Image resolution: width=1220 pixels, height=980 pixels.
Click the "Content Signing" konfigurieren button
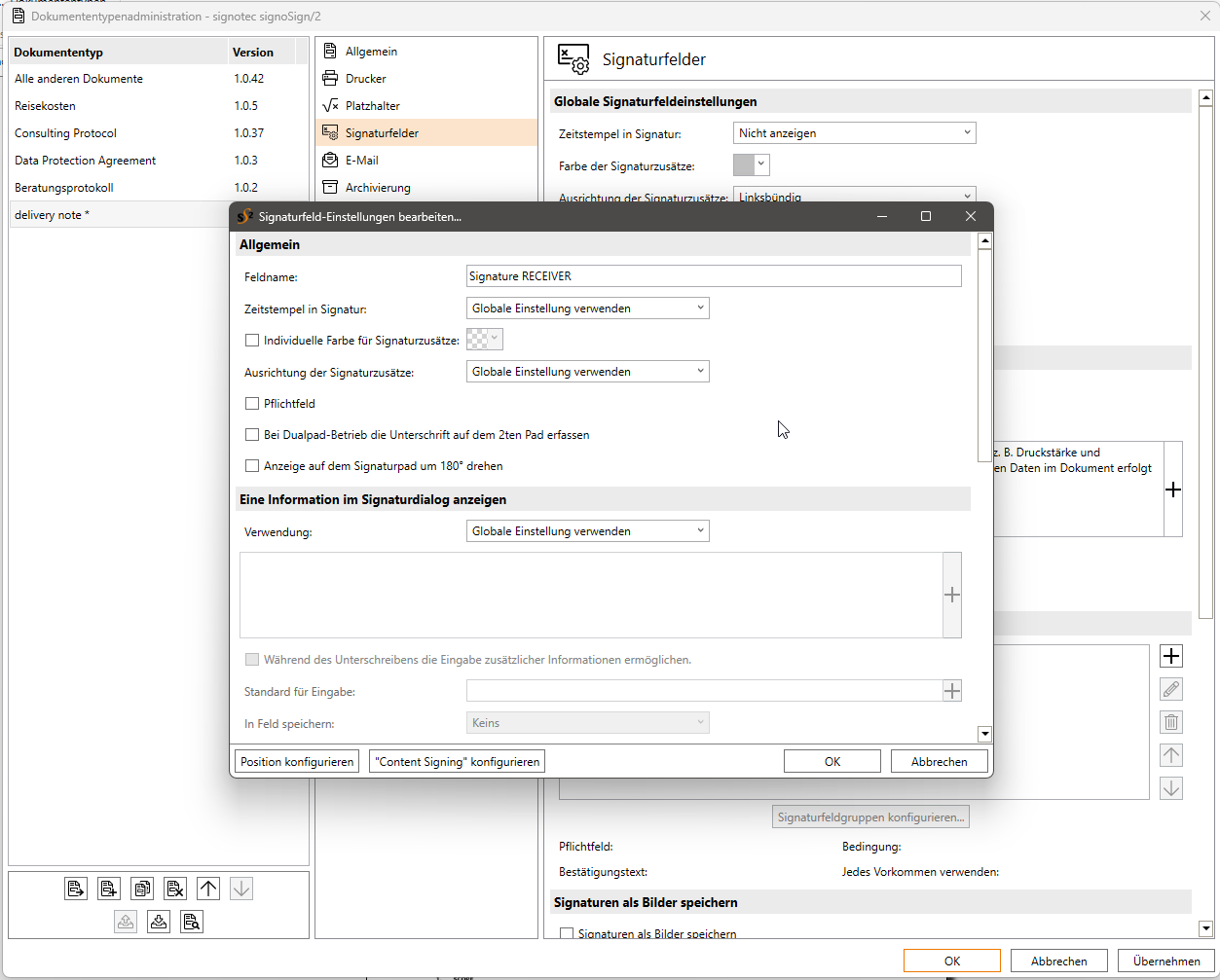(x=457, y=762)
